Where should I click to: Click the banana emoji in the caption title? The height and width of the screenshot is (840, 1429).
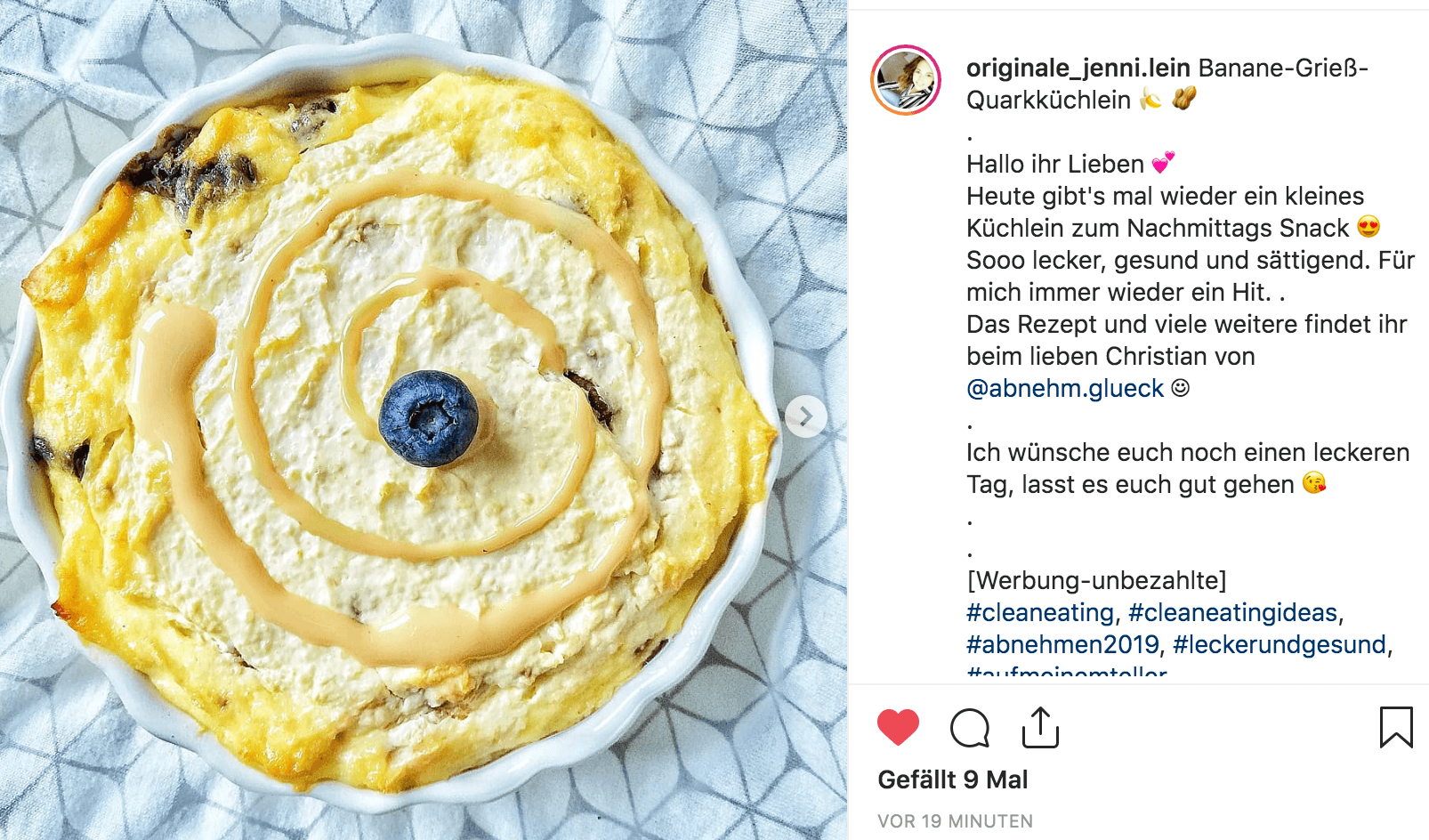tap(1151, 99)
